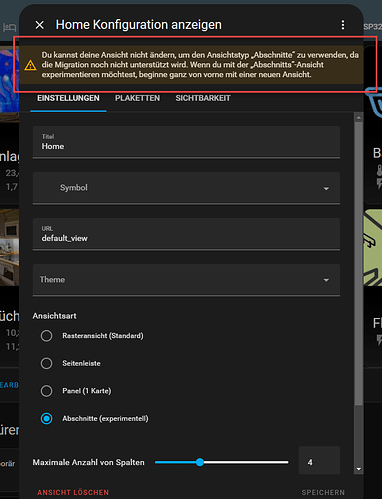Image resolution: width=382 pixels, height=499 pixels.
Task: Click the Home Konfiguration anzeigen title
Action: click(x=139, y=25)
